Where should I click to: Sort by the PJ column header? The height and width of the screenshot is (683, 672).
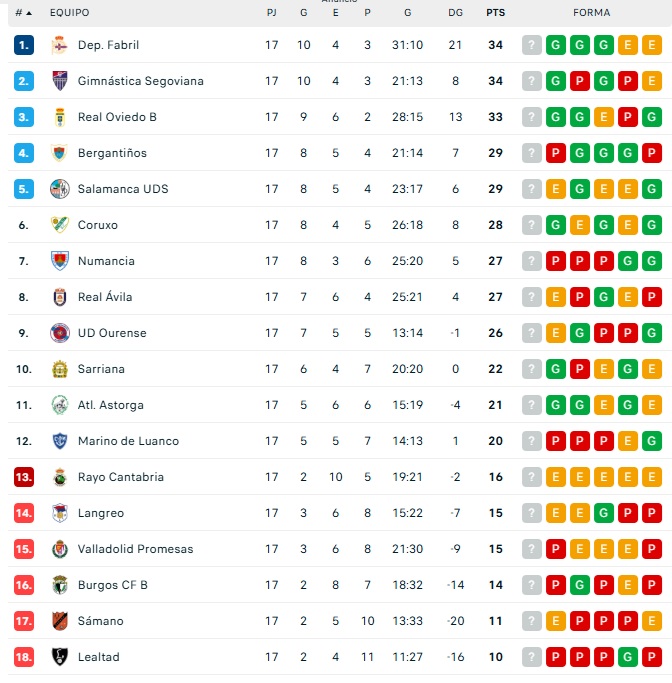(272, 13)
